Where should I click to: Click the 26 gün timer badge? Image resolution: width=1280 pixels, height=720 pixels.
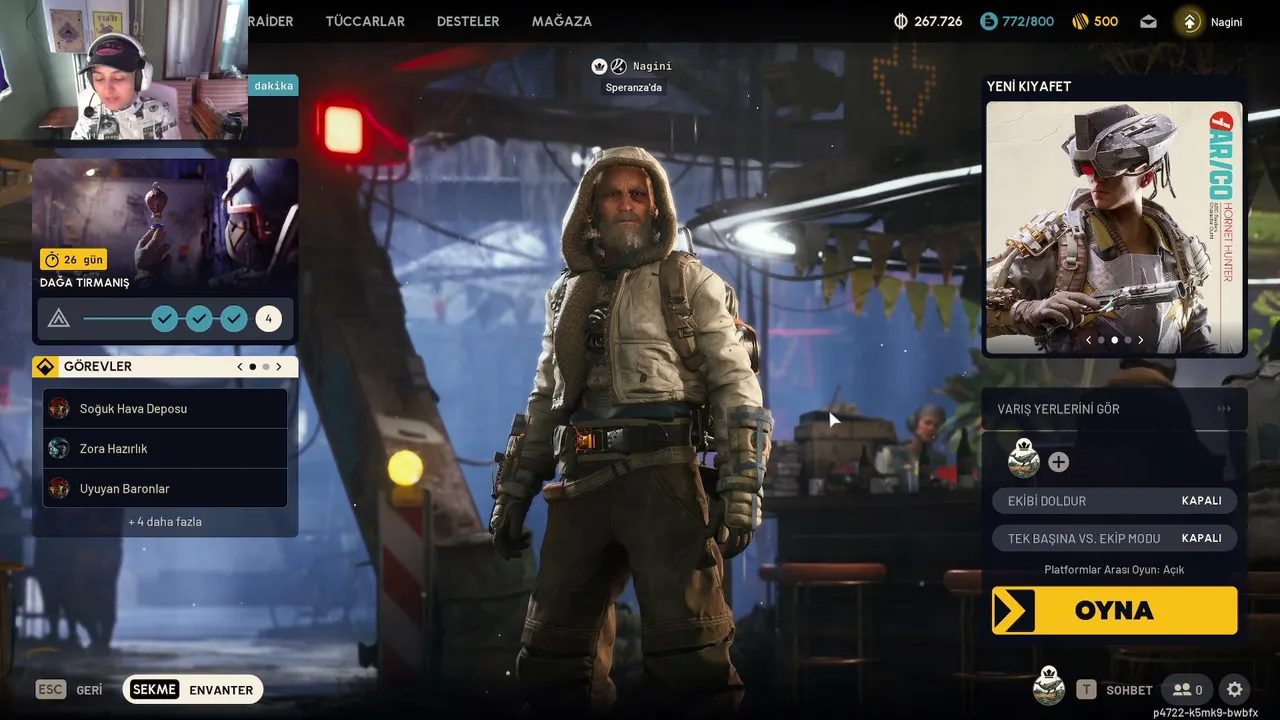73,260
